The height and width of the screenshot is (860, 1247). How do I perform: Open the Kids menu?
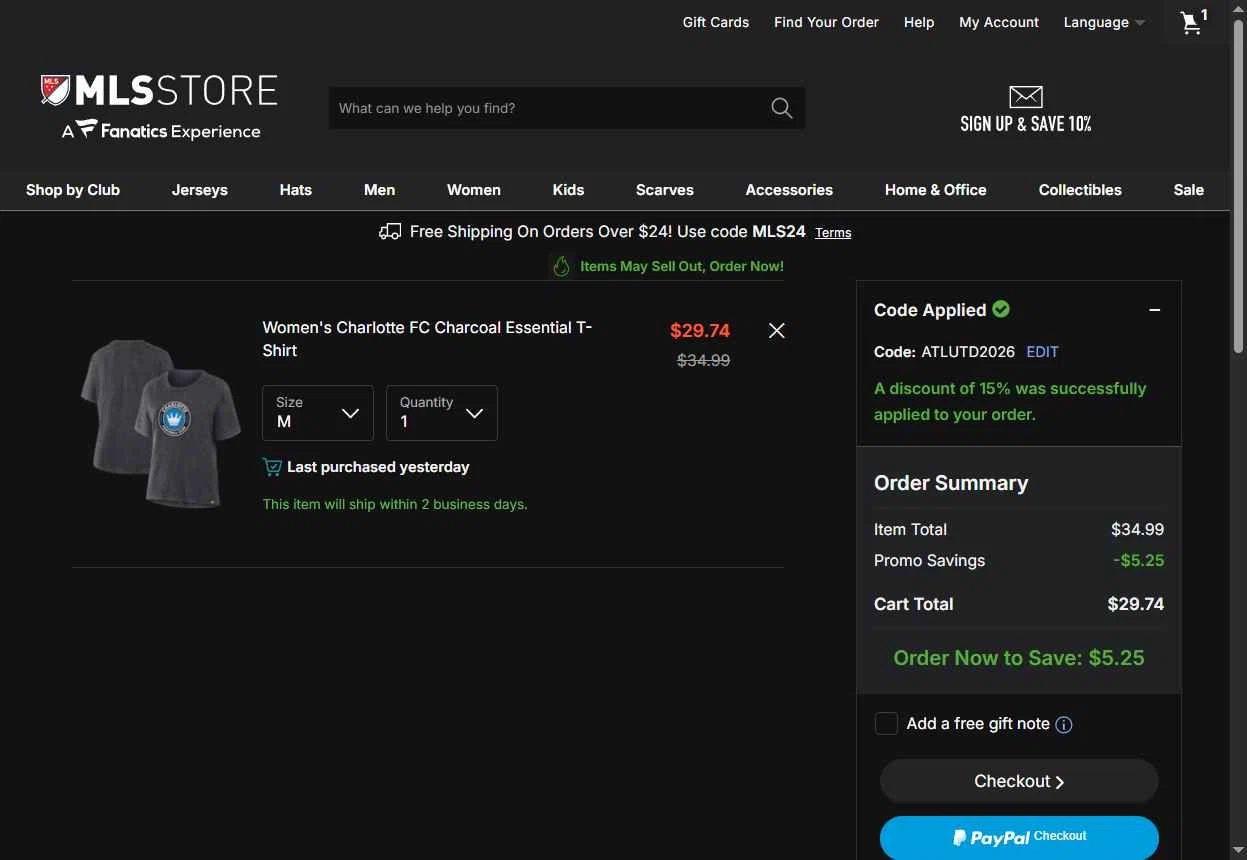point(569,190)
